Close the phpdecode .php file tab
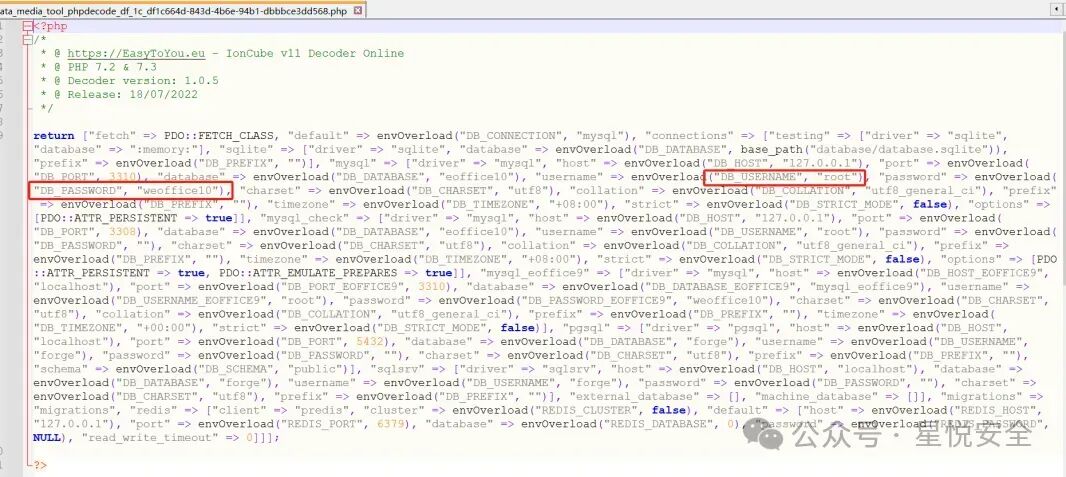Image resolution: width=1066 pixels, height=477 pixels. click(358, 12)
